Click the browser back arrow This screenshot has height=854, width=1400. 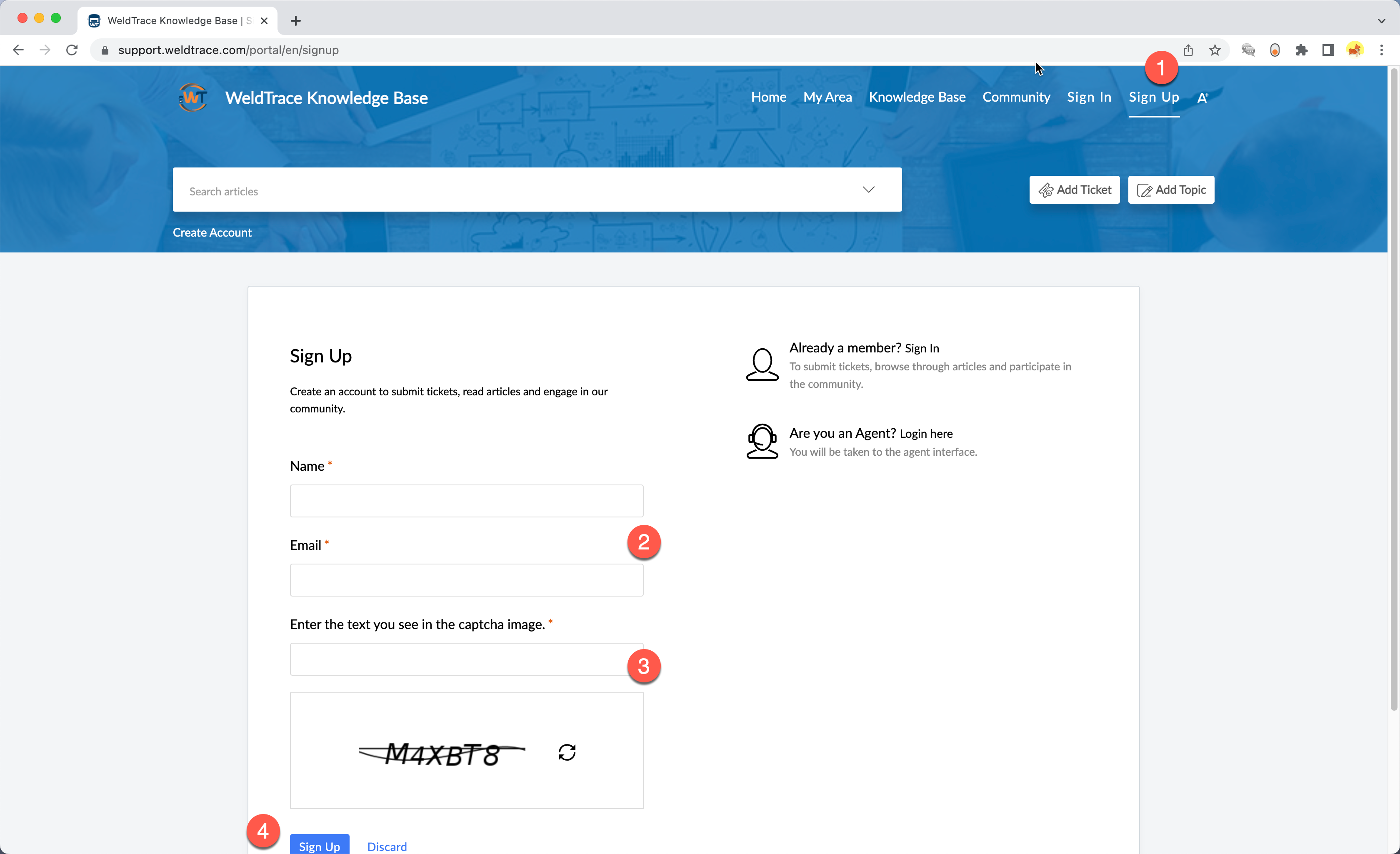pos(18,50)
